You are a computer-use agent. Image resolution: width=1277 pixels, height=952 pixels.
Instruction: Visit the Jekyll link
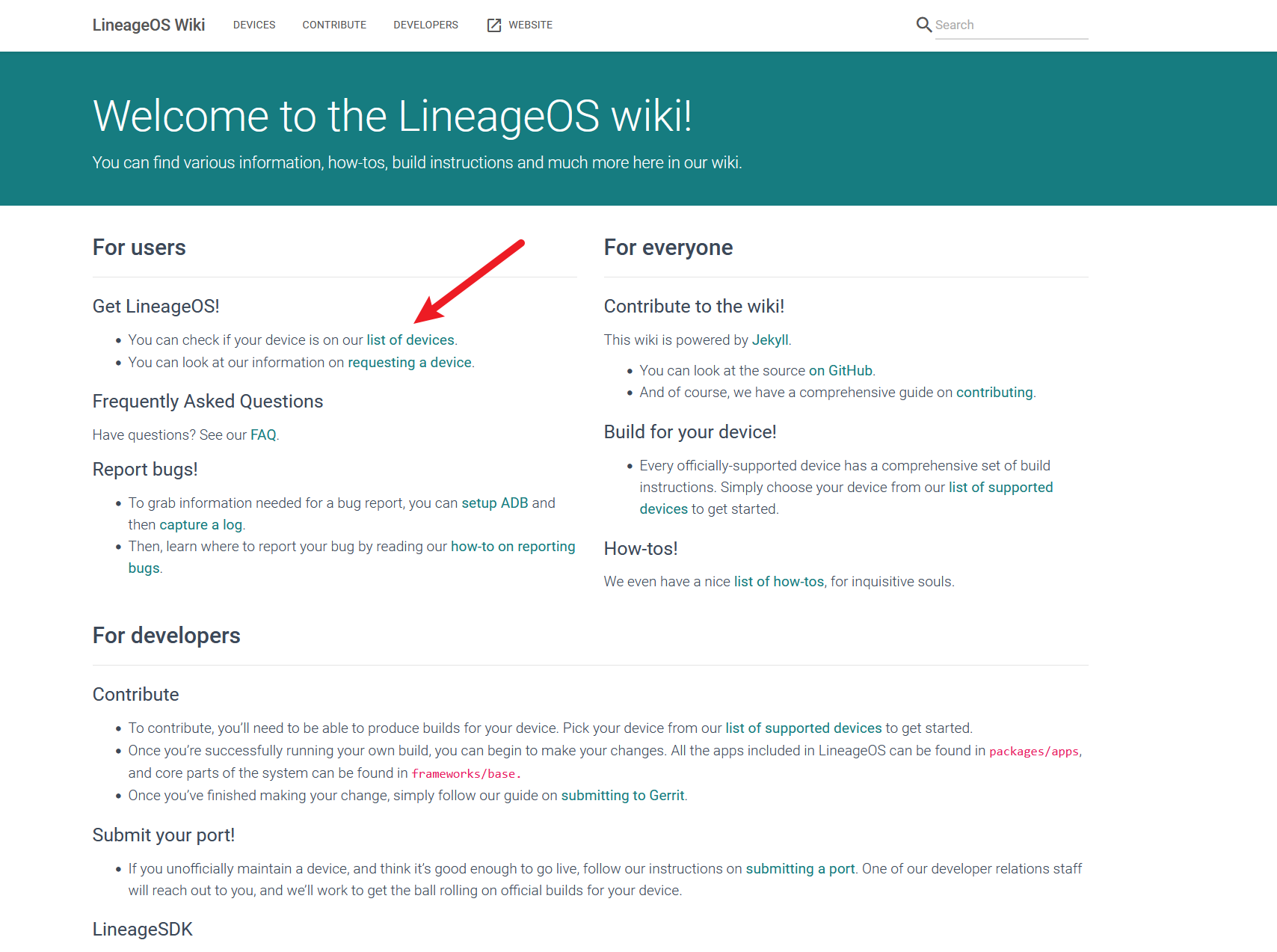tap(770, 340)
